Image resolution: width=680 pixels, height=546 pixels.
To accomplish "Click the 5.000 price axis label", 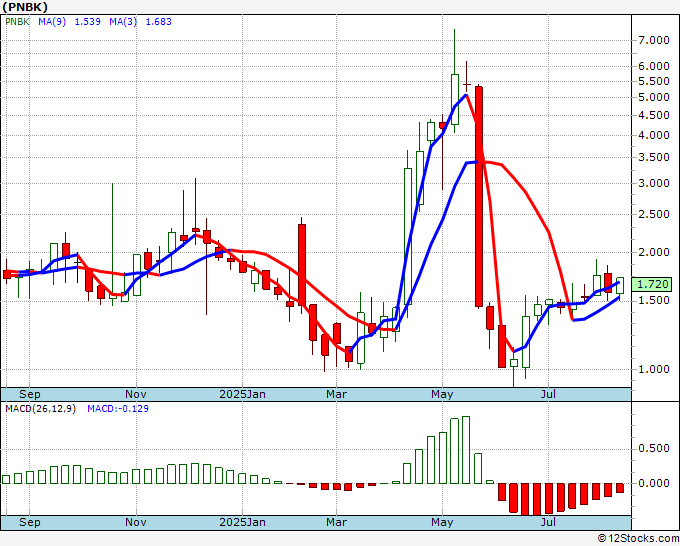I will (x=654, y=98).
